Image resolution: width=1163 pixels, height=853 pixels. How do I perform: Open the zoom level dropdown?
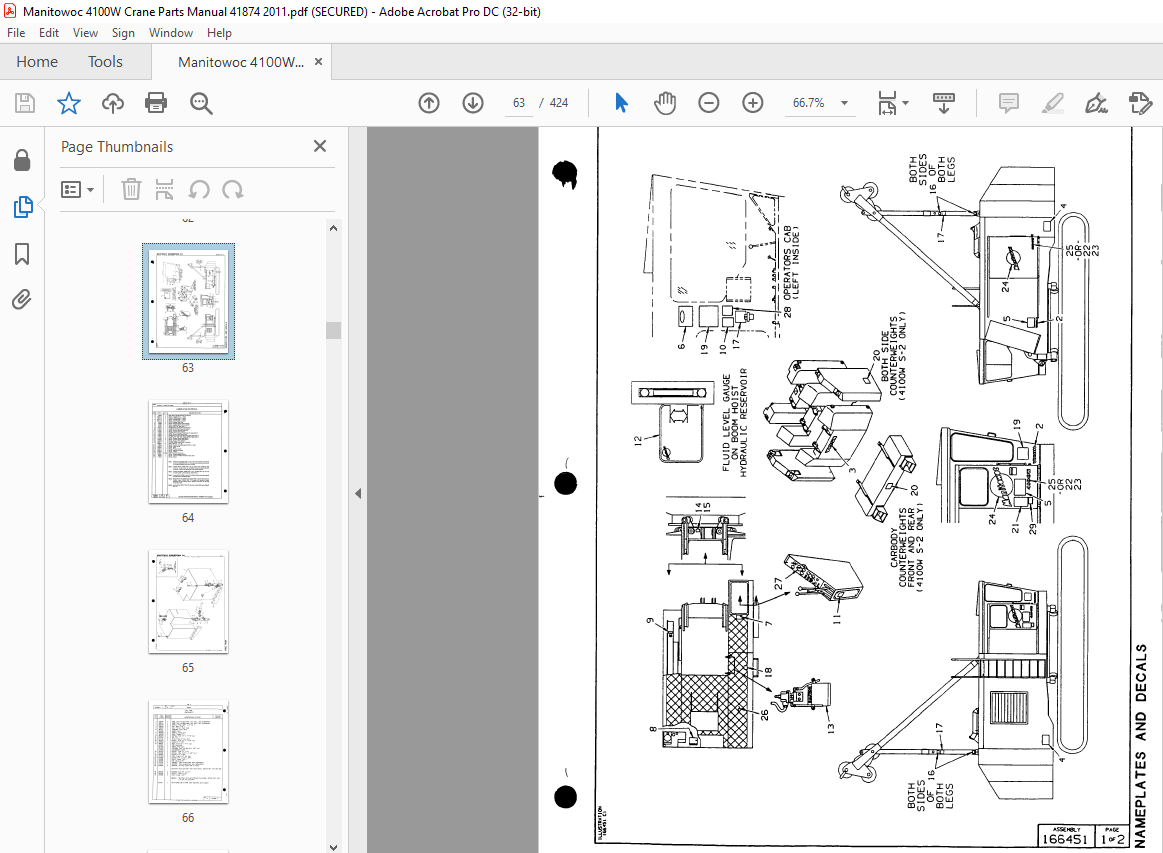844,103
